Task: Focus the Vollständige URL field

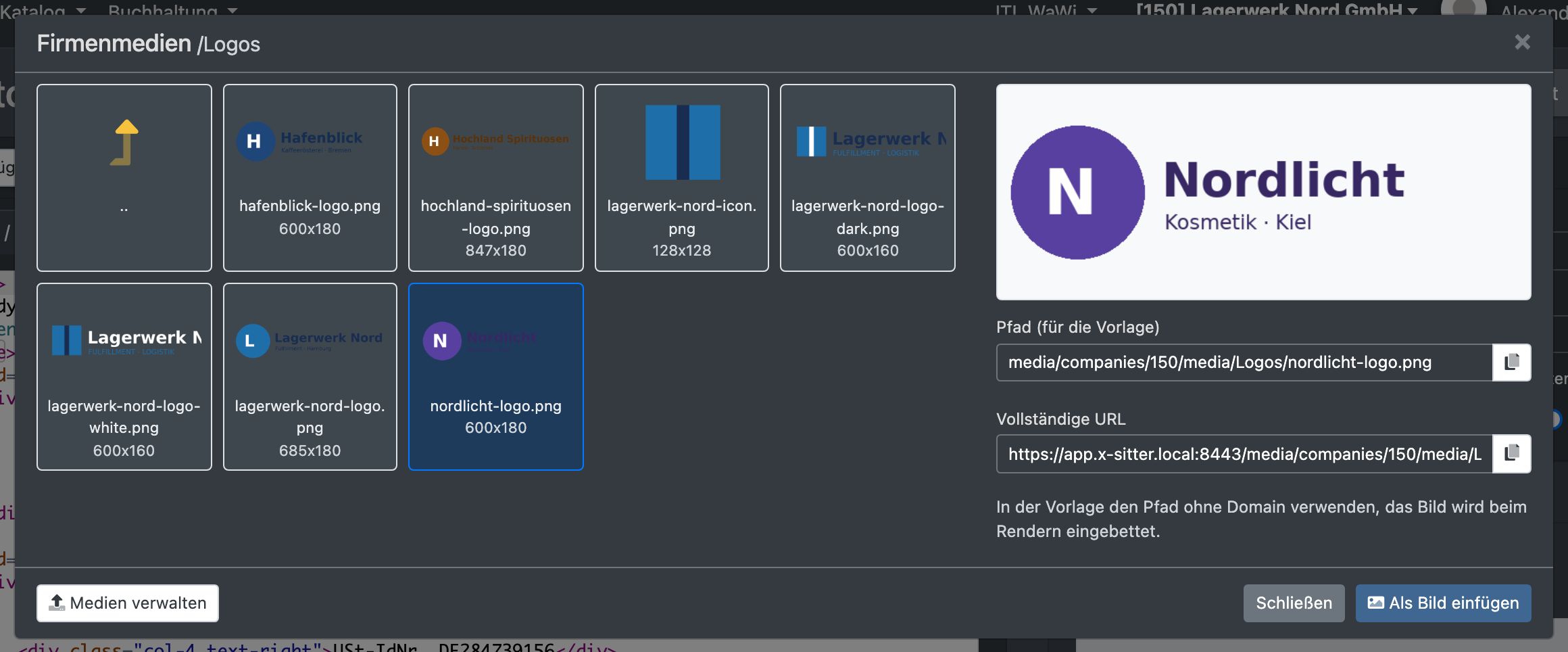Action: [x=1244, y=454]
